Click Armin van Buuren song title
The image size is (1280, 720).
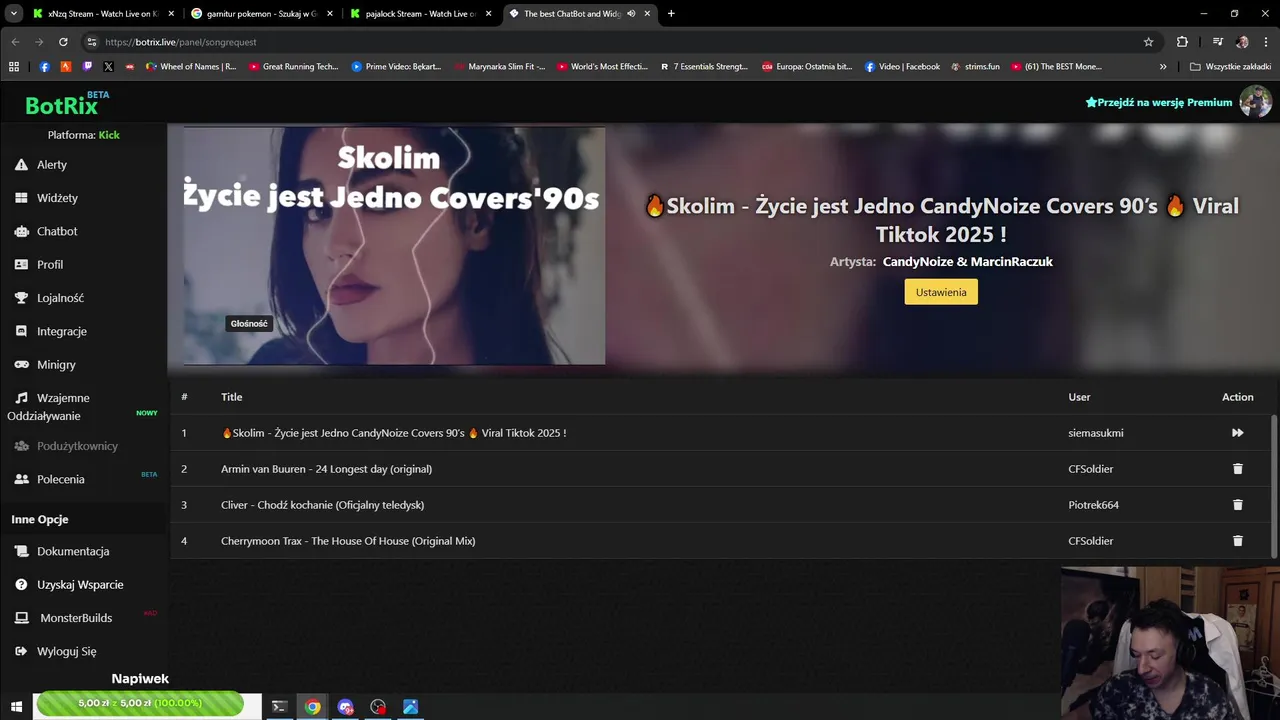click(326, 469)
